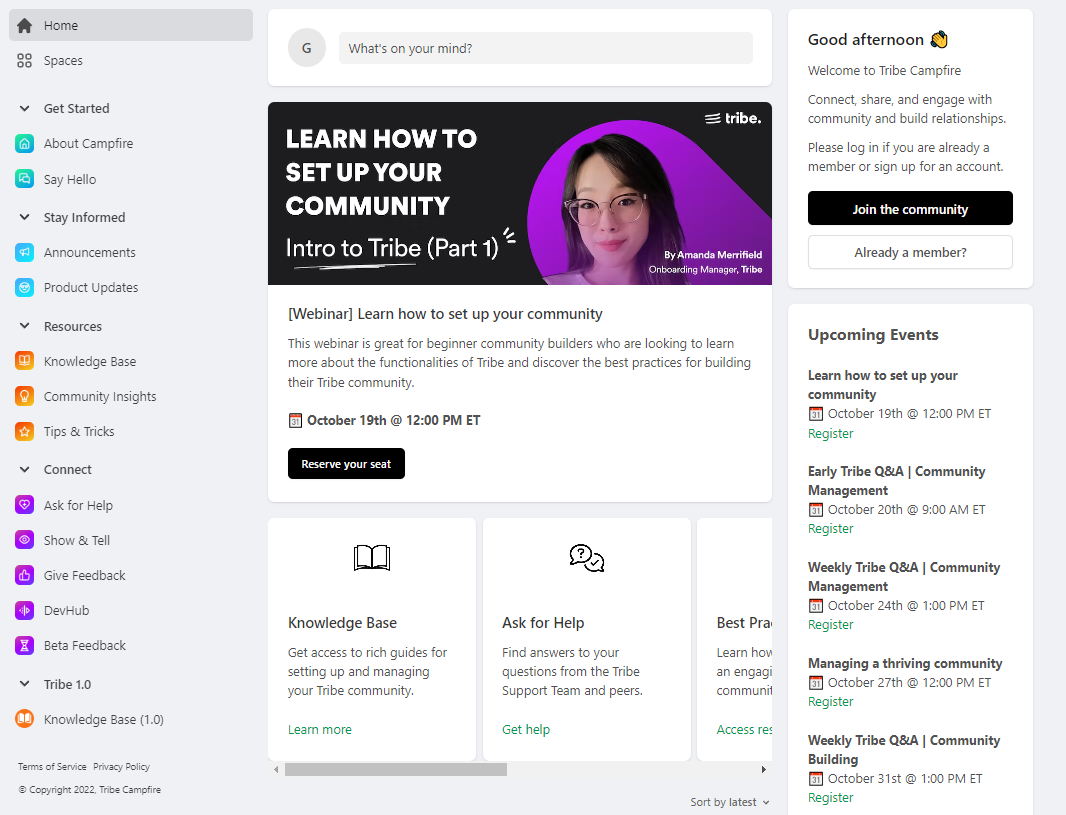1066x815 pixels.
Task: Click the webinar banner image
Action: click(x=519, y=194)
